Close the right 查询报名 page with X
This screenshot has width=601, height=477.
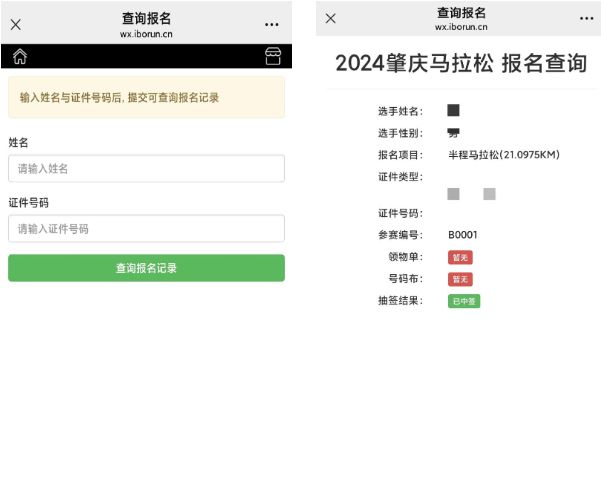[330, 18]
